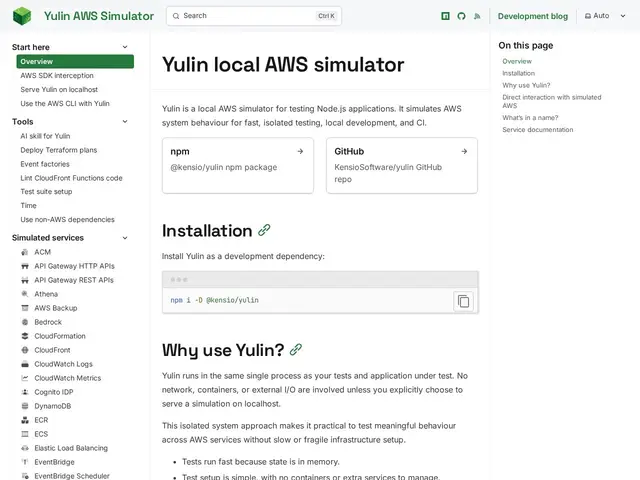
Task: Jump to Service documentation section
Action: tap(538, 130)
